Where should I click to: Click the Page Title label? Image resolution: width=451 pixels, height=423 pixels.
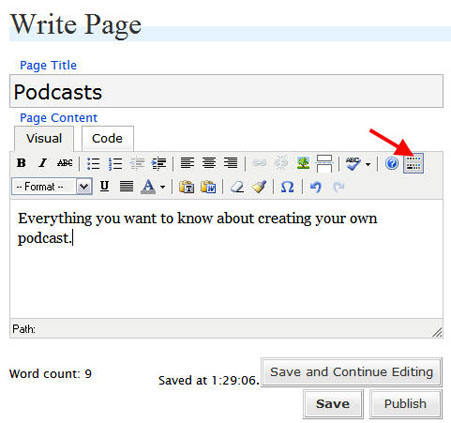tap(48, 65)
